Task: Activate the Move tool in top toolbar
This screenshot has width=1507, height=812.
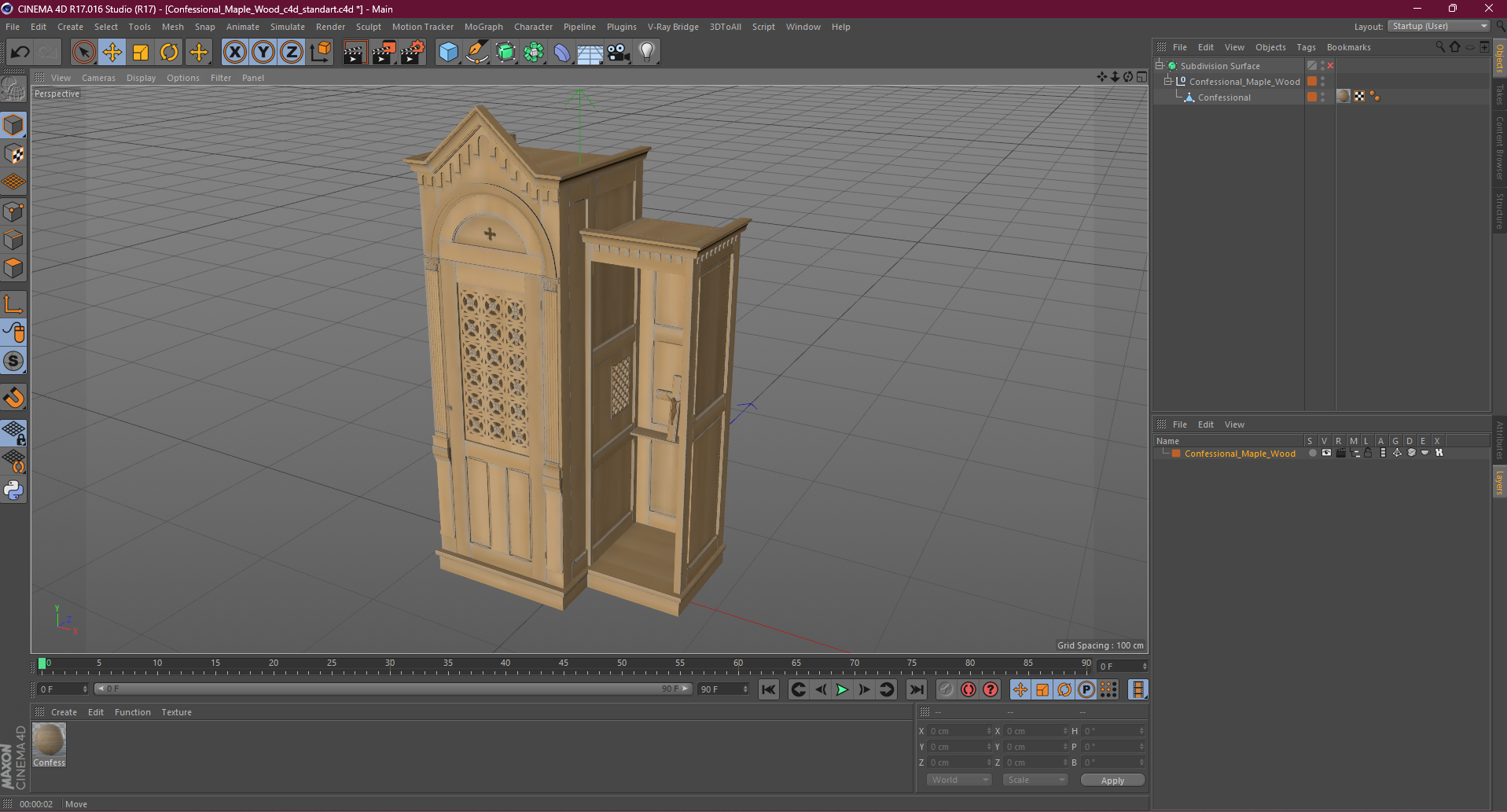Action: [x=112, y=52]
